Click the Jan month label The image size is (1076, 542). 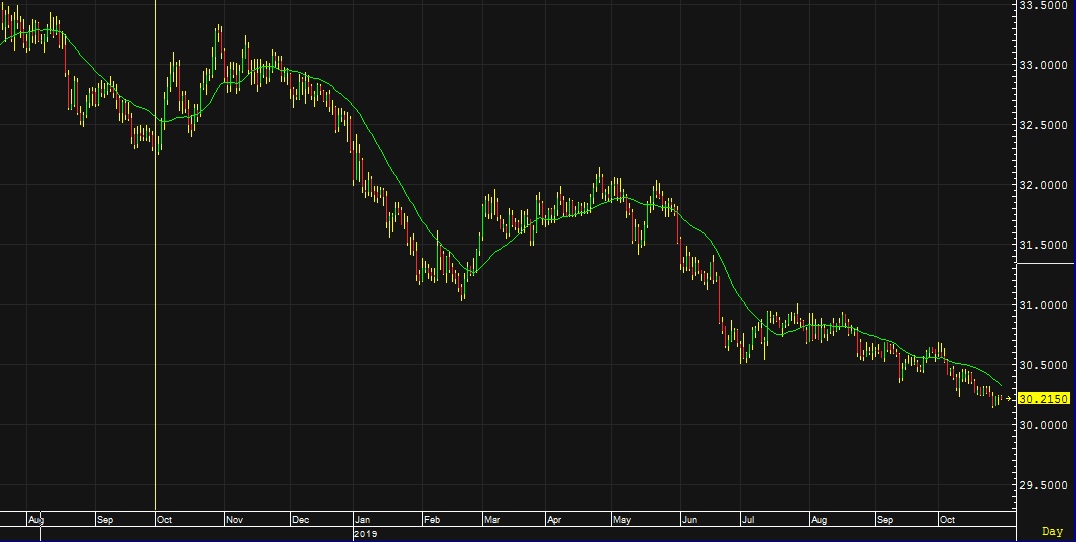pyautogui.click(x=362, y=520)
